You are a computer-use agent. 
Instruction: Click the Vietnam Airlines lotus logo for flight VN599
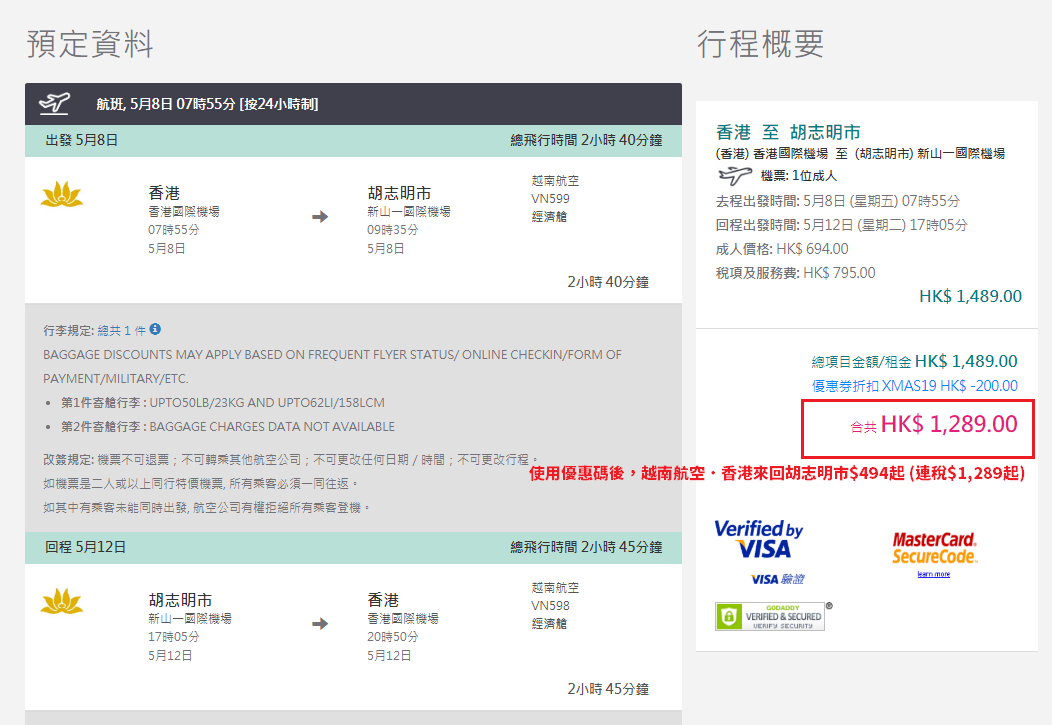(62, 194)
